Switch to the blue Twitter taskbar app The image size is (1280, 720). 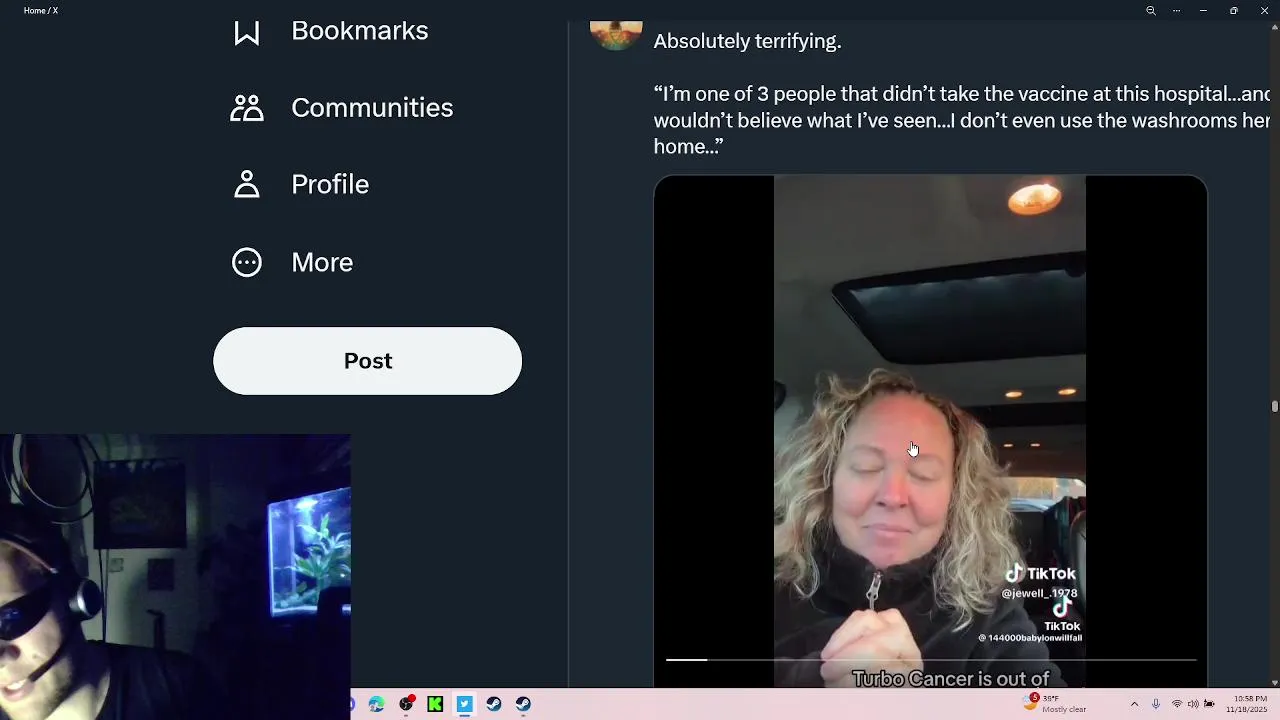pyautogui.click(x=464, y=705)
